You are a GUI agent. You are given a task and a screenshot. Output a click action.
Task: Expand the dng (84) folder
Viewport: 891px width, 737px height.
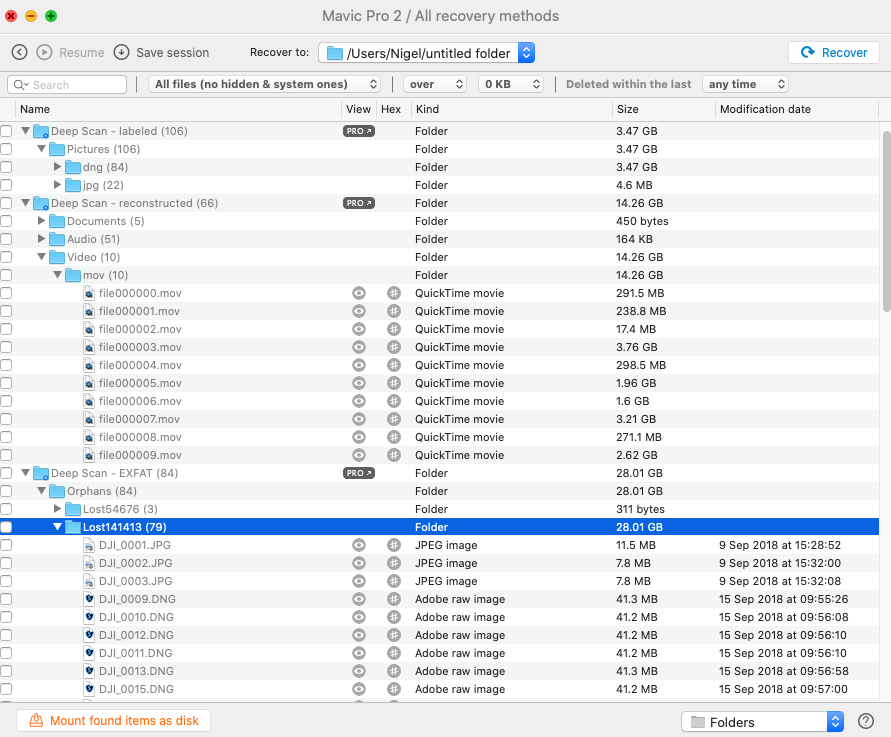(57, 166)
